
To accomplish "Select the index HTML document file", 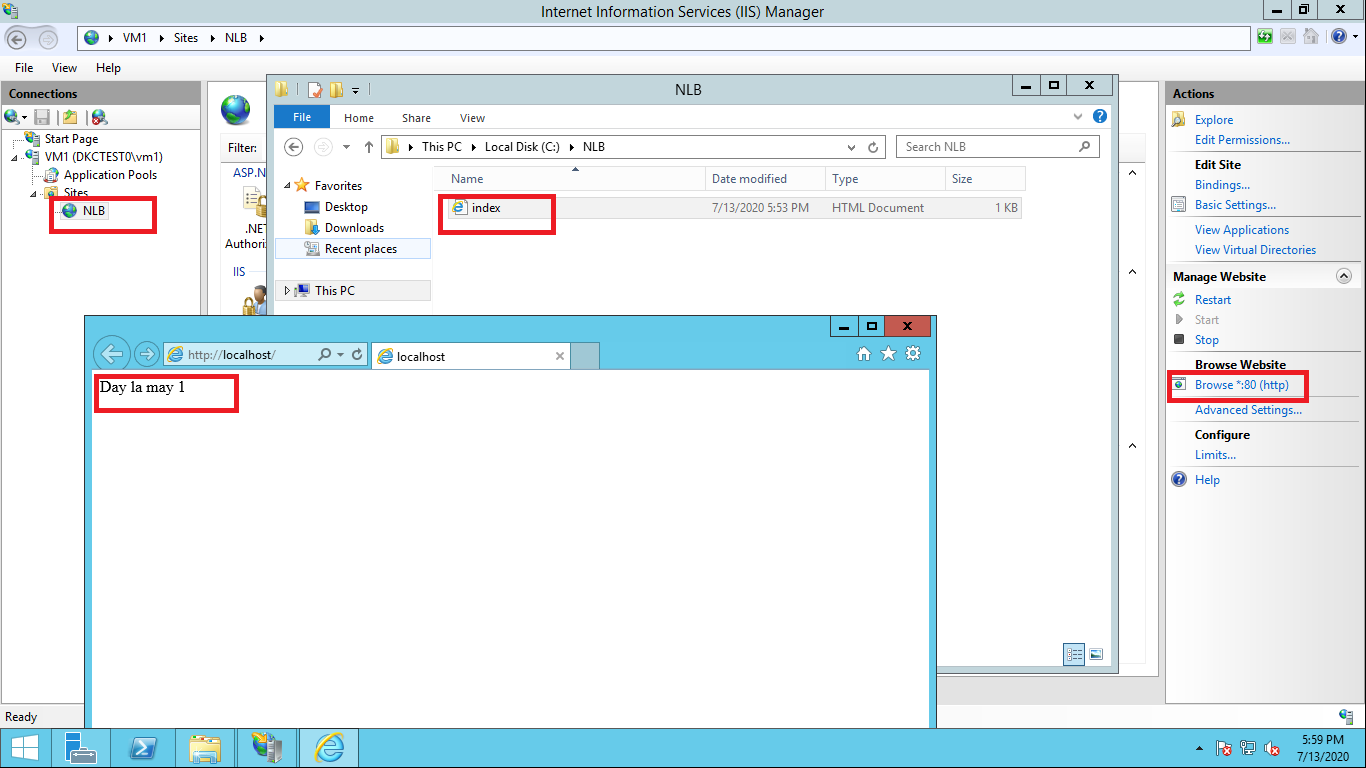I will pos(735,208).
